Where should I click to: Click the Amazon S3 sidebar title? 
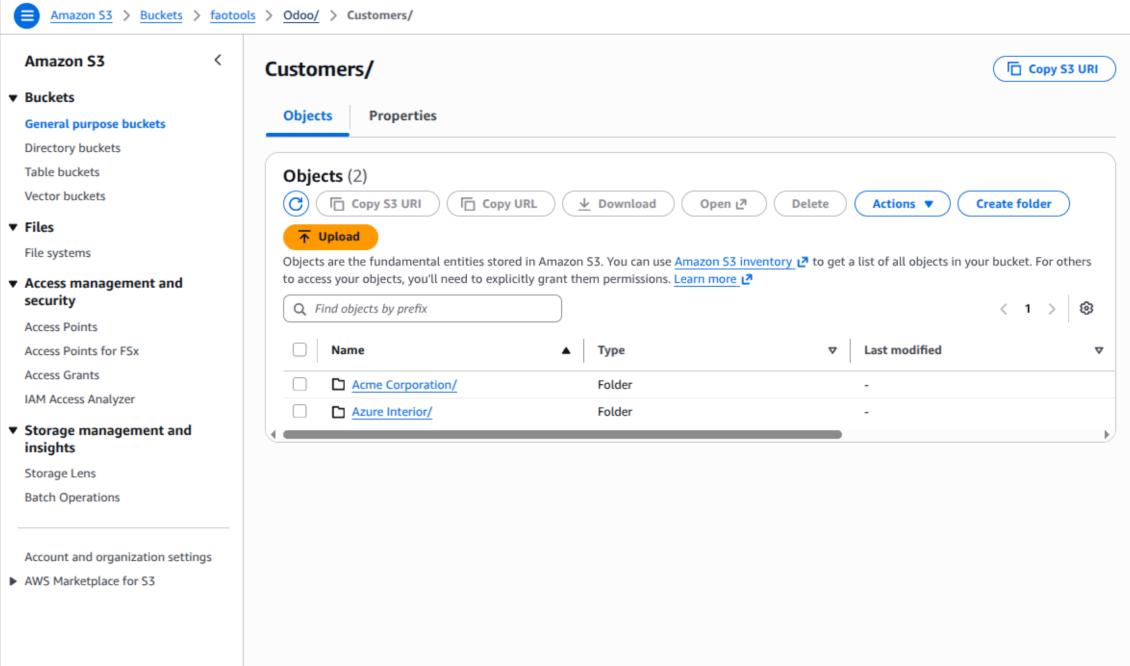pos(65,61)
